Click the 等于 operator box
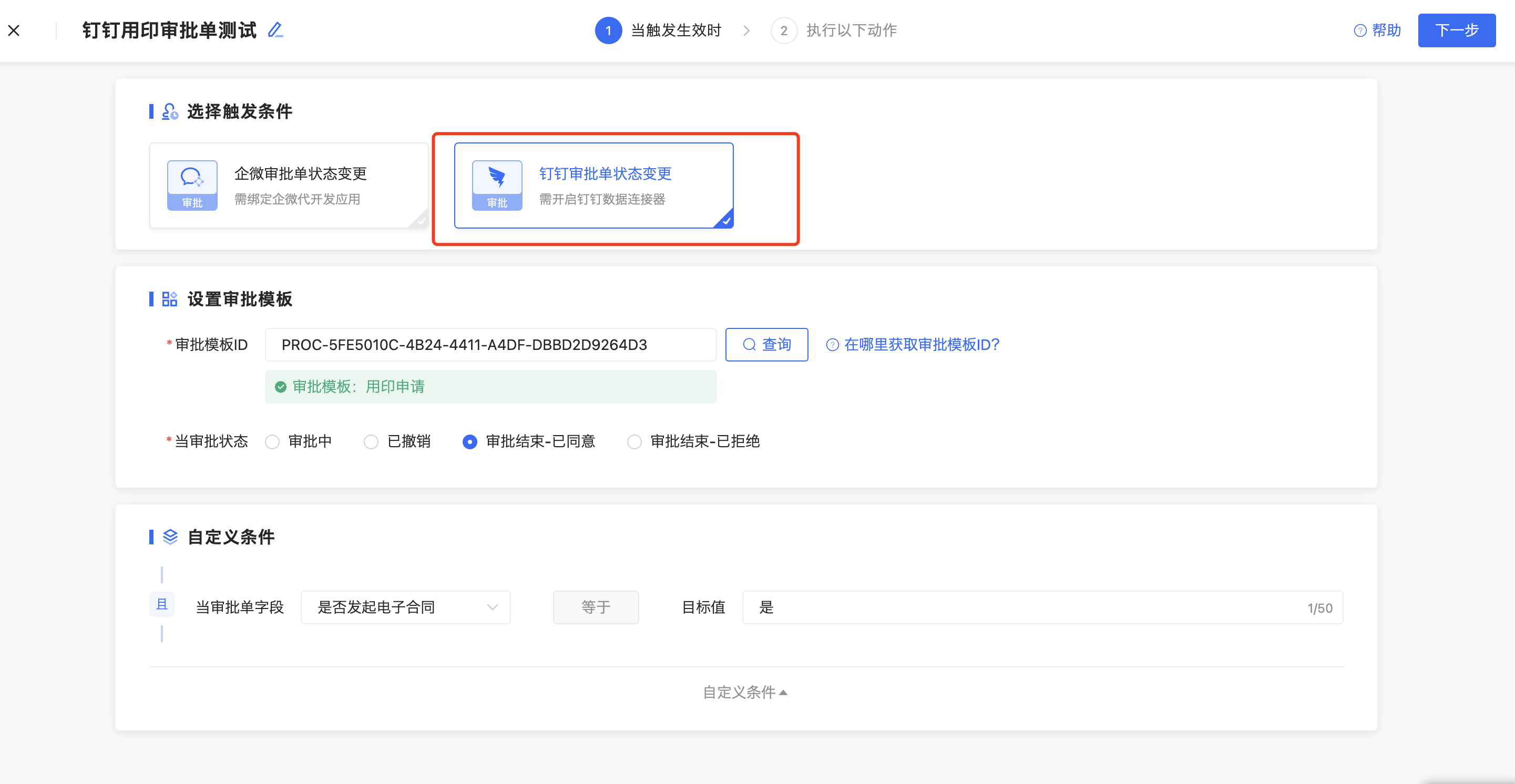The width and height of the screenshot is (1515, 784). [x=596, y=607]
